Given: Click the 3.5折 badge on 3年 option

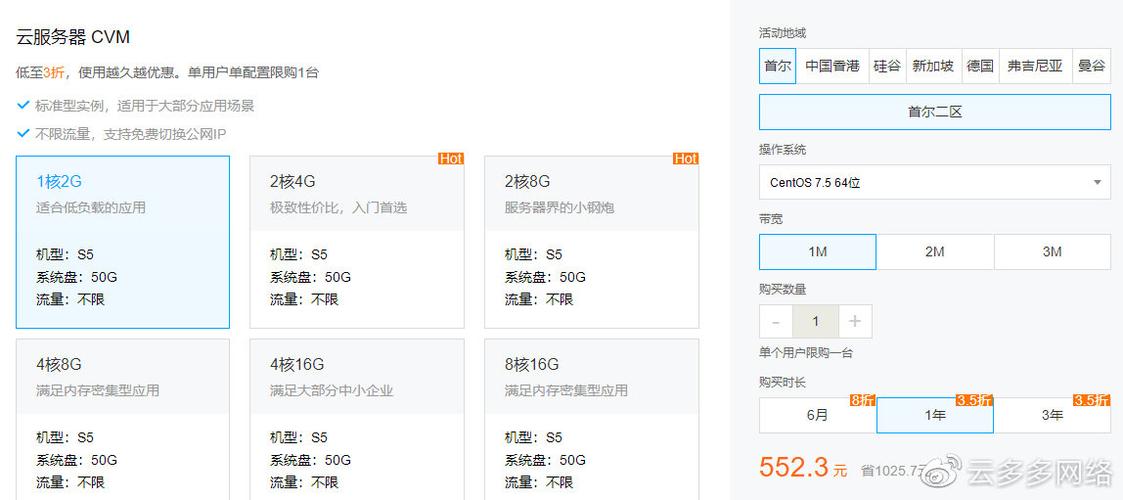Looking at the screenshot, I should tap(1091, 400).
